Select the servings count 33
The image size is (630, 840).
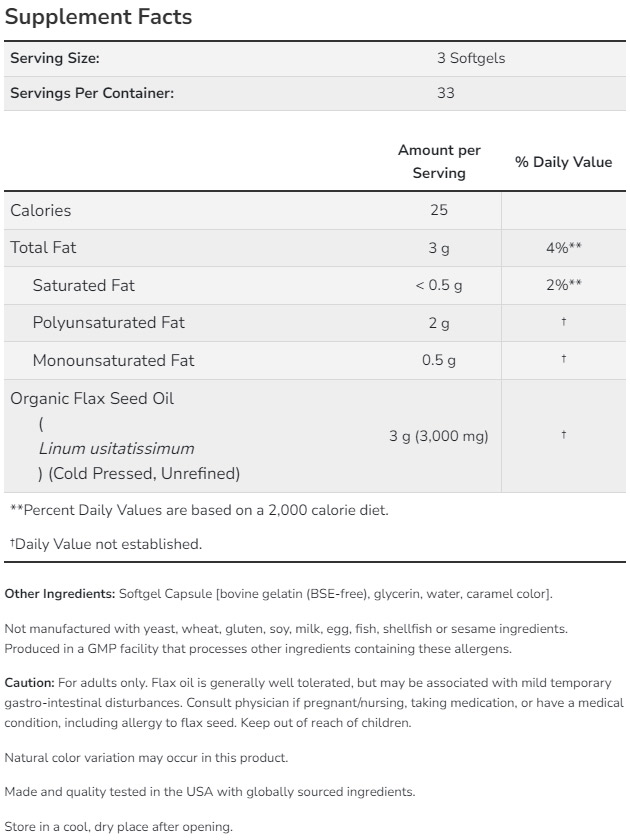(x=446, y=93)
